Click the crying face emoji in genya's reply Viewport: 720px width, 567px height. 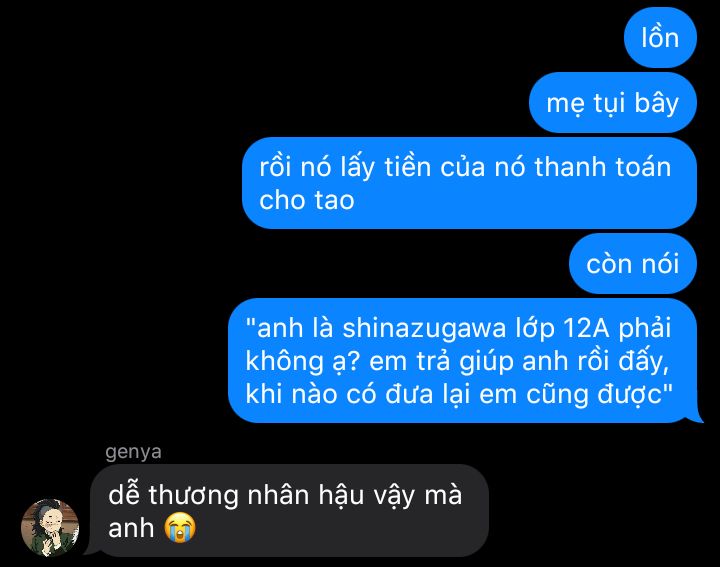coord(180,528)
